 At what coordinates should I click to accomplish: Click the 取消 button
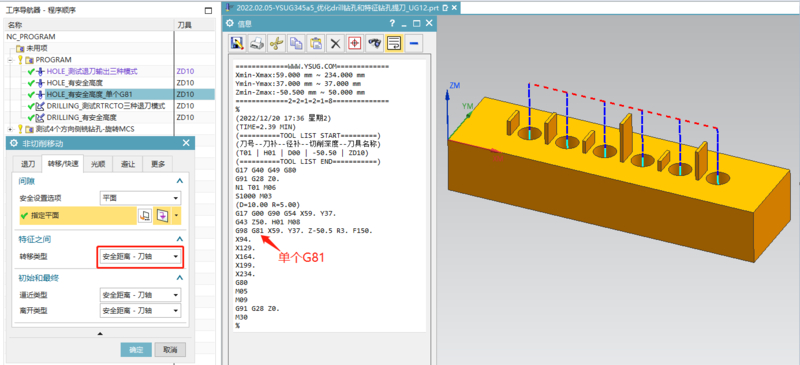tap(170, 350)
